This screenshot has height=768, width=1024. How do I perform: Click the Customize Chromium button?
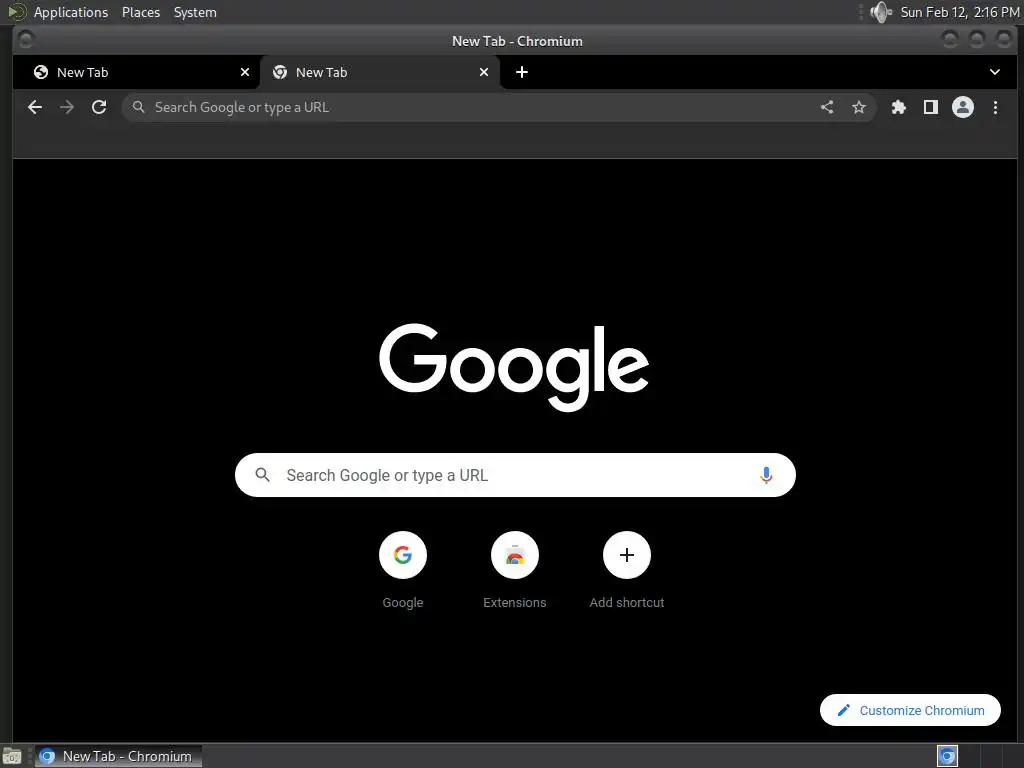coord(910,710)
